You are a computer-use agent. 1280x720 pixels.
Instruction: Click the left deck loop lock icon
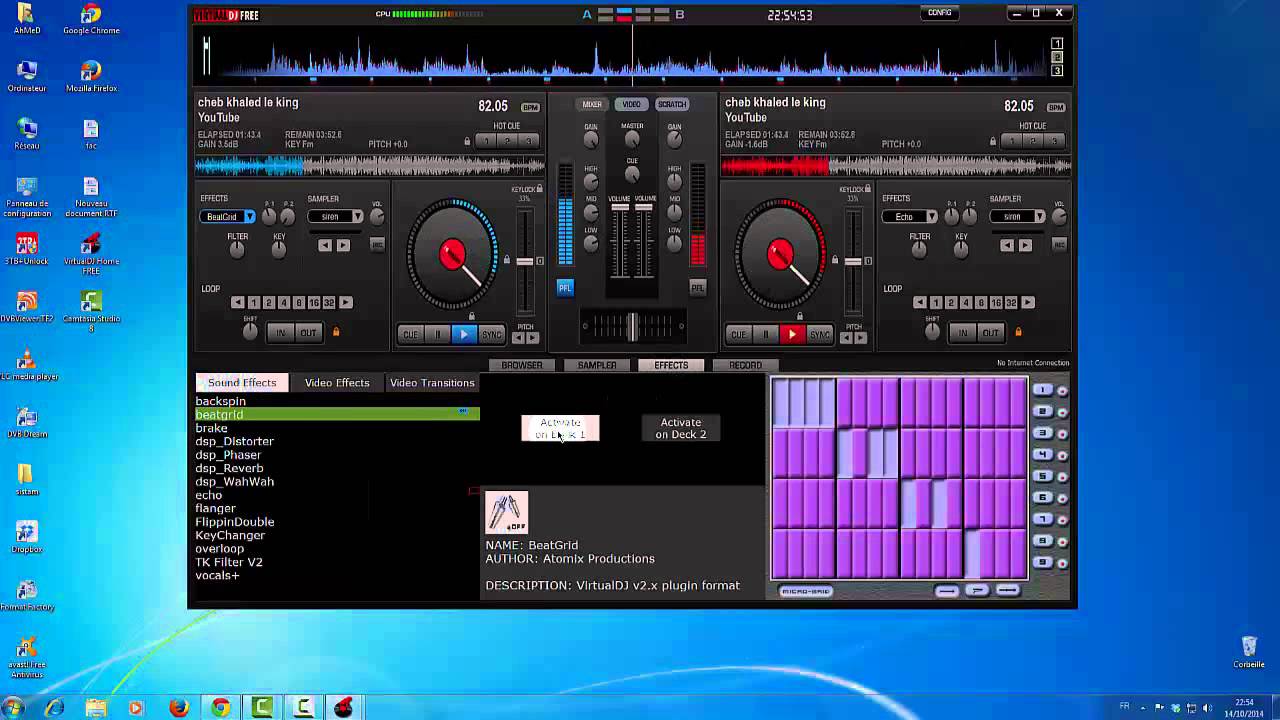(336, 332)
